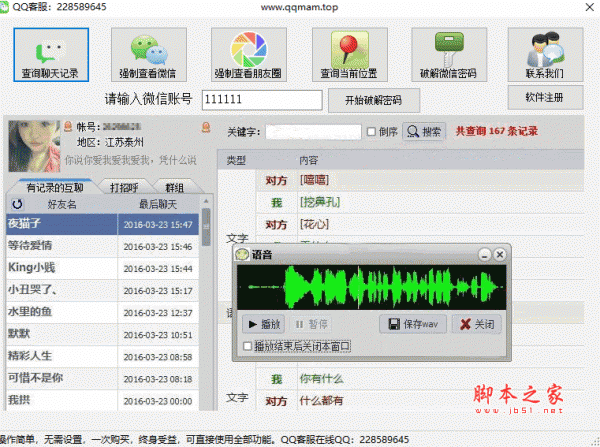600x447 pixels.
Task: Focus the 关键字 keyword search field
Action: [x=313, y=132]
